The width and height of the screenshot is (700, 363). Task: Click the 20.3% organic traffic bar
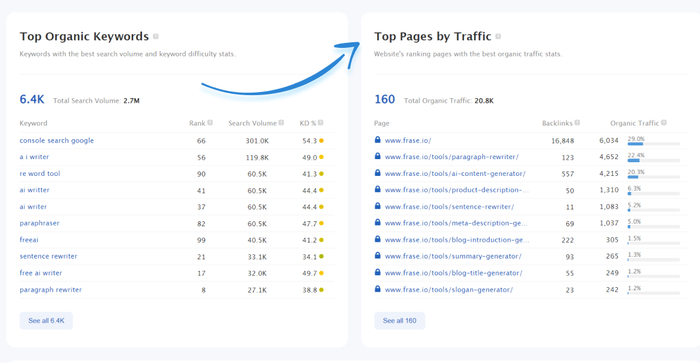tap(654, 177)
